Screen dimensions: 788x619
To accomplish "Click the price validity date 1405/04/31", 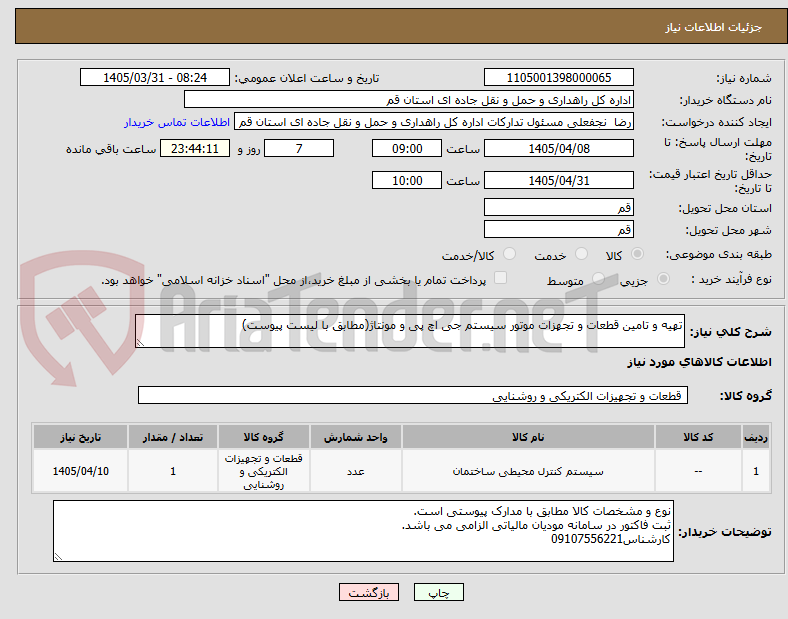I will pyautogui.click(x=559, y=180).
